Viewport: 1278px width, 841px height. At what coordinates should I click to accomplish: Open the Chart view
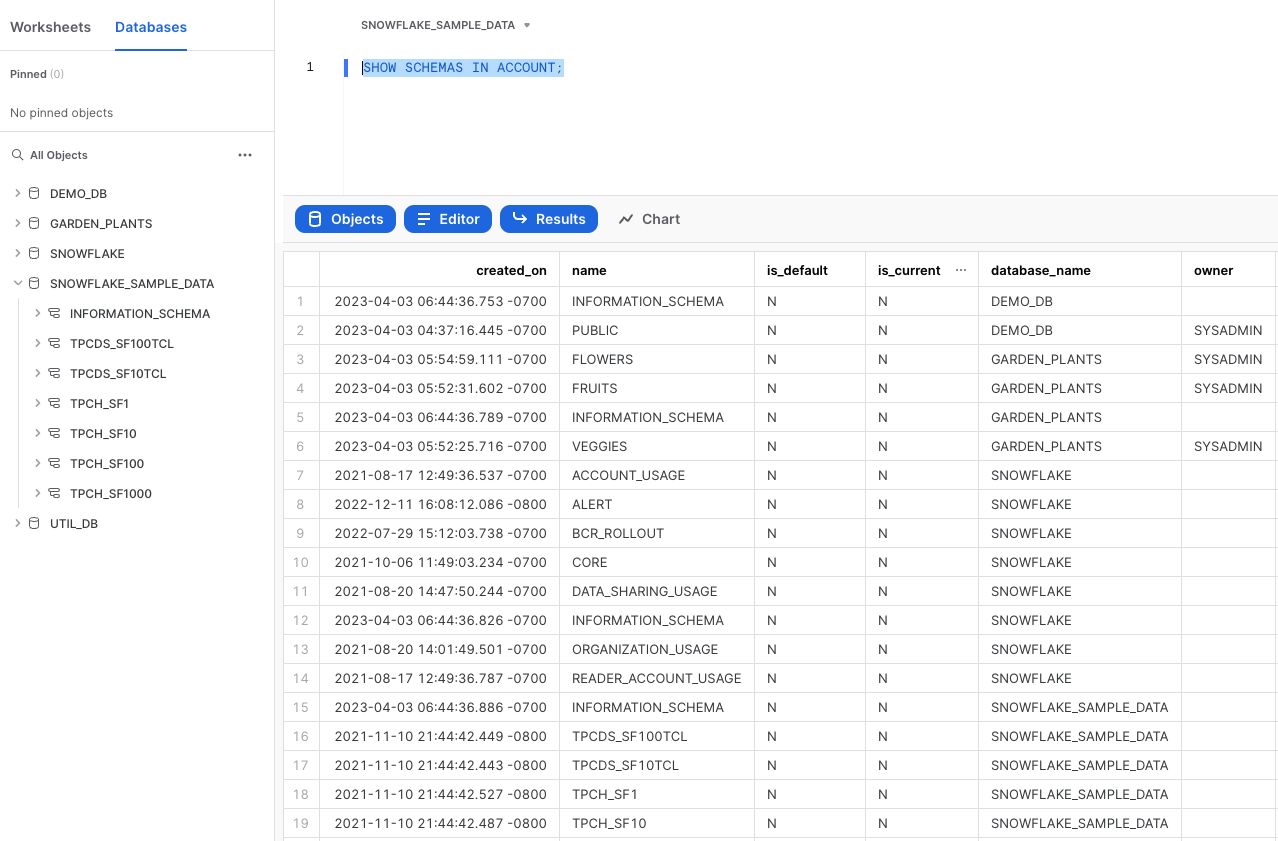coord(649,219)
